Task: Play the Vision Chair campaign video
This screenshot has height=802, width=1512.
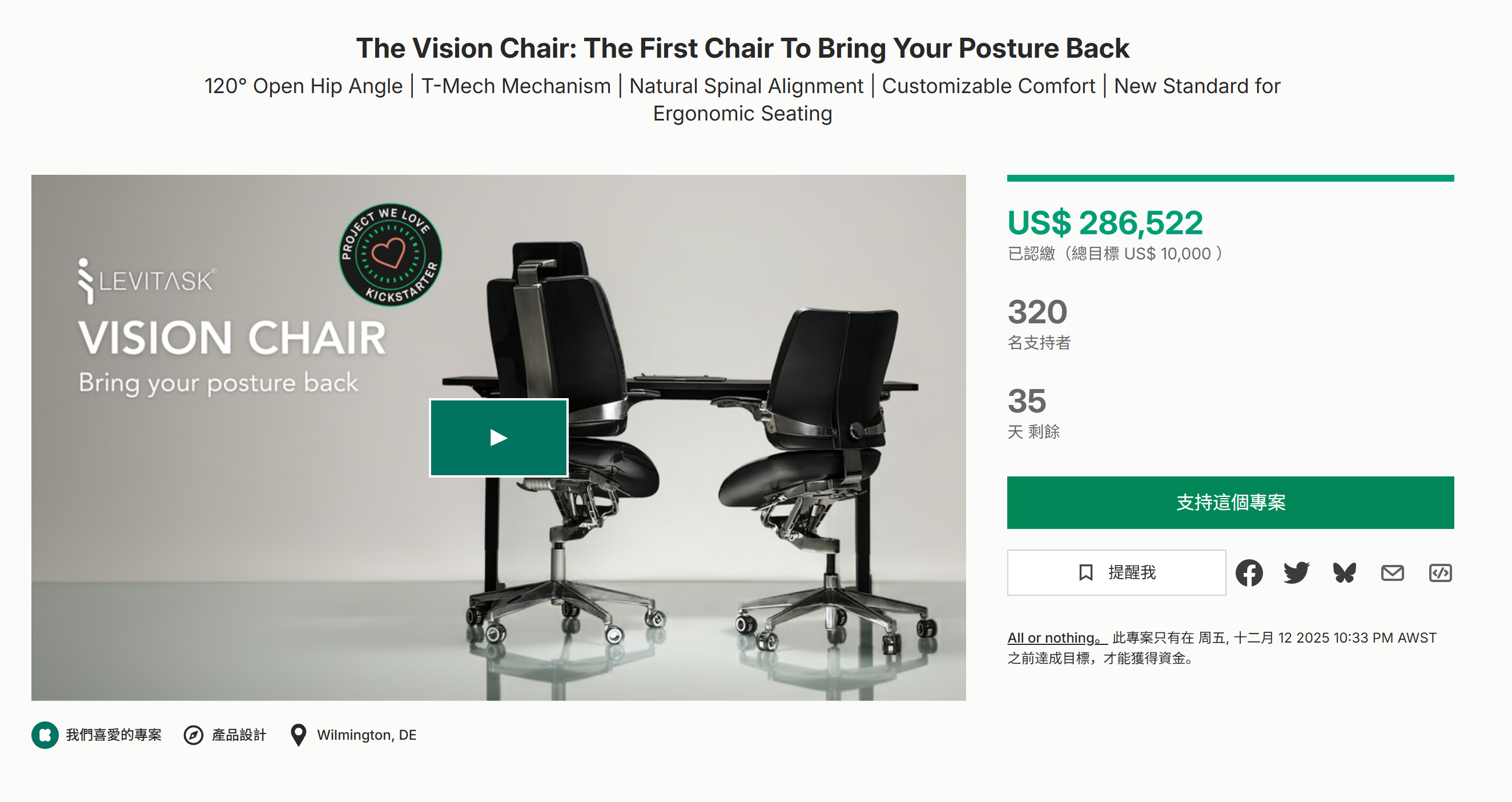Action: coord(498,438)
